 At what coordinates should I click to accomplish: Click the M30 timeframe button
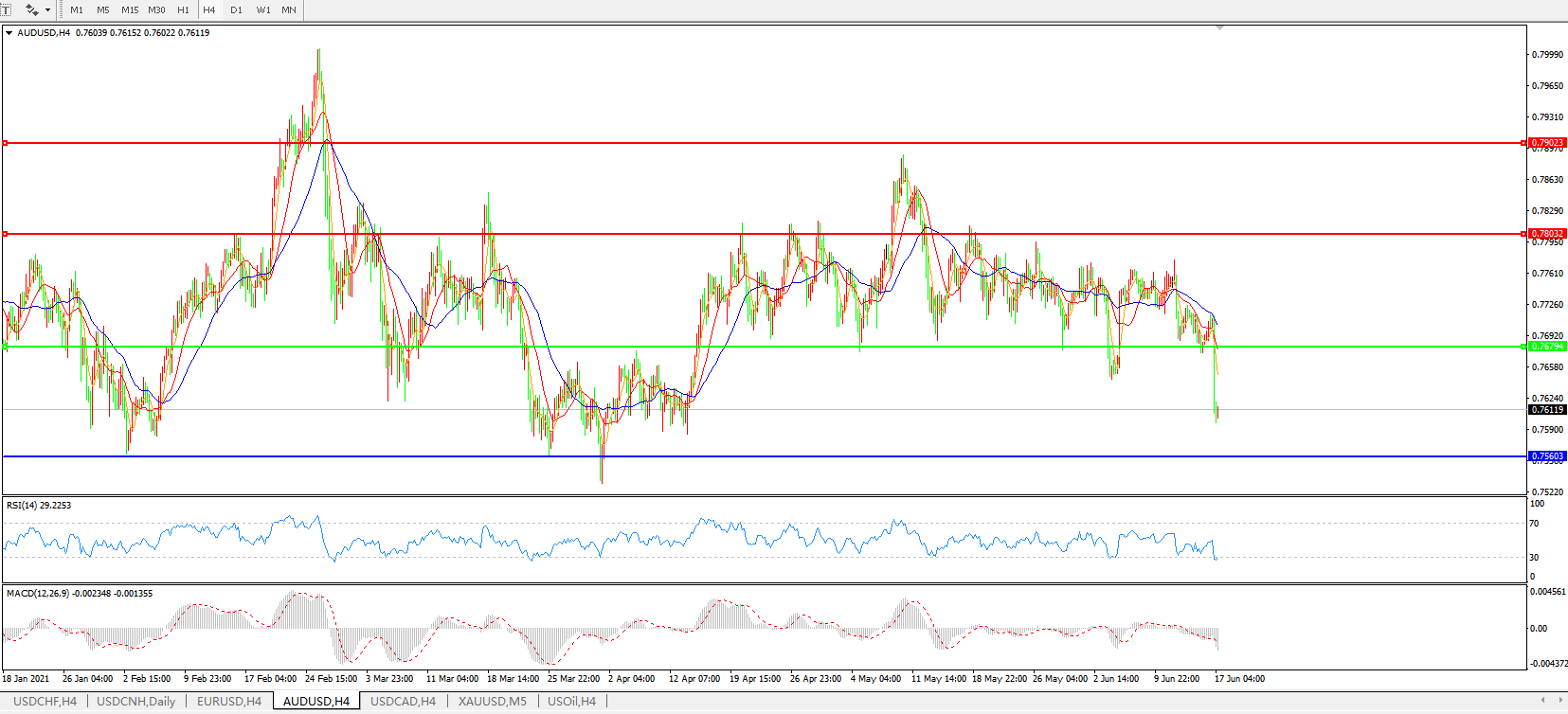coord(156,10)
